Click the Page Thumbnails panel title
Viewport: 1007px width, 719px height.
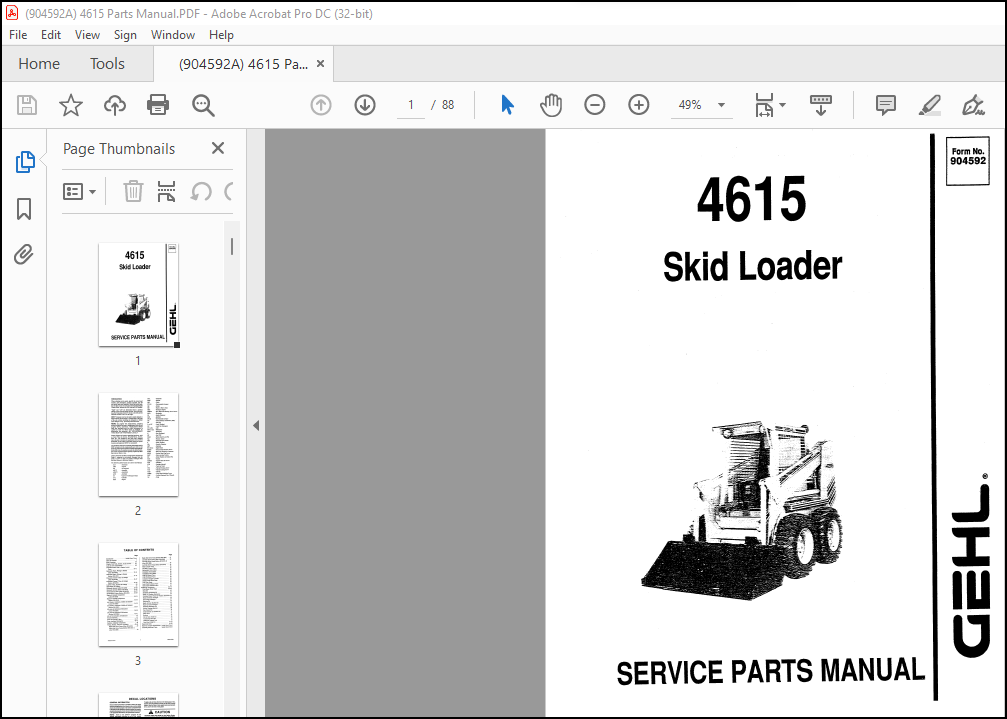click(x=119, y=148)
